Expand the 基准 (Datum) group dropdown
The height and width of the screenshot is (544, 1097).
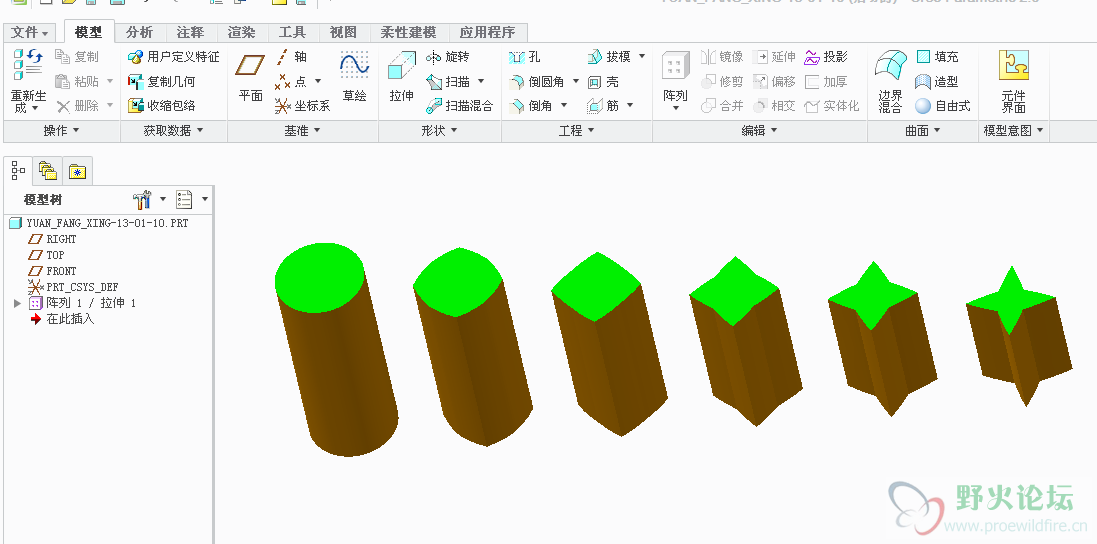point(303,131)
